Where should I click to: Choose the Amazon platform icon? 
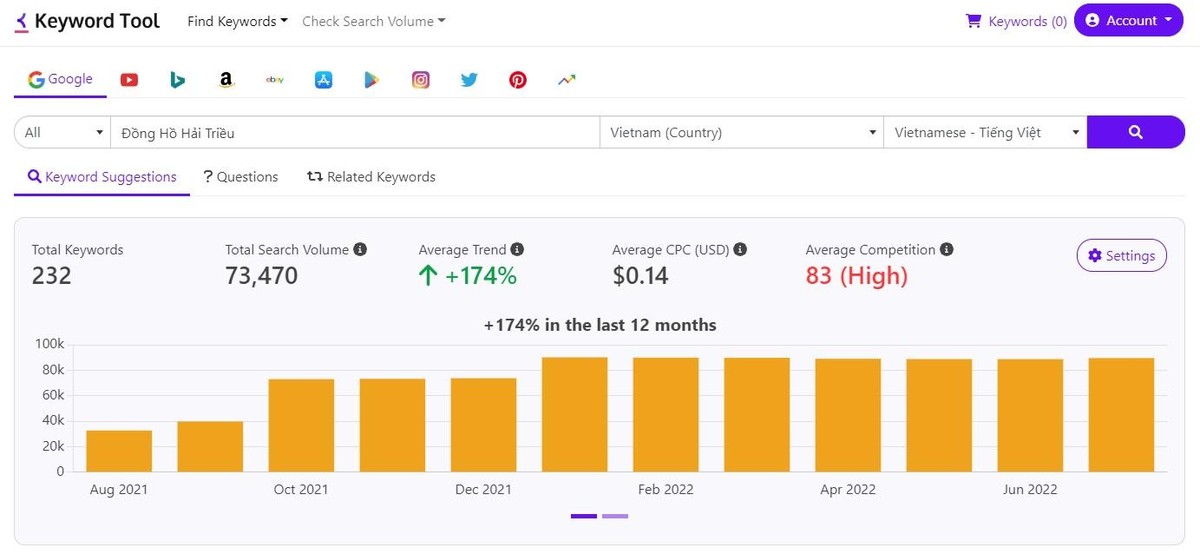click(x=226, y=80)
